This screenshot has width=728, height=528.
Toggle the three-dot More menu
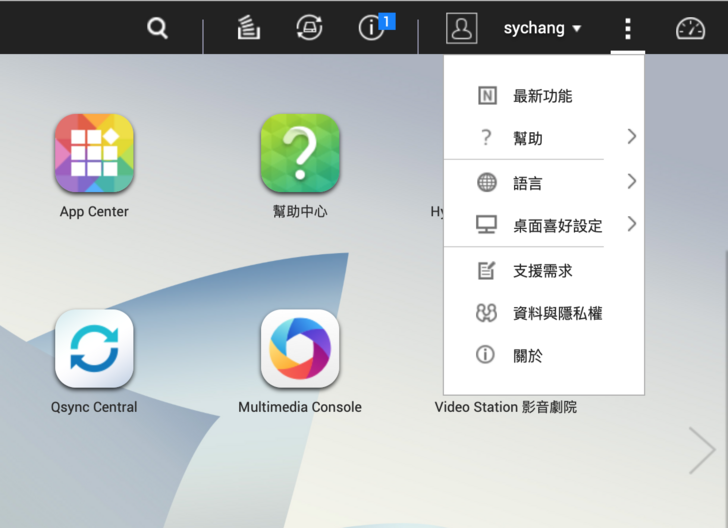pos(628,29)
